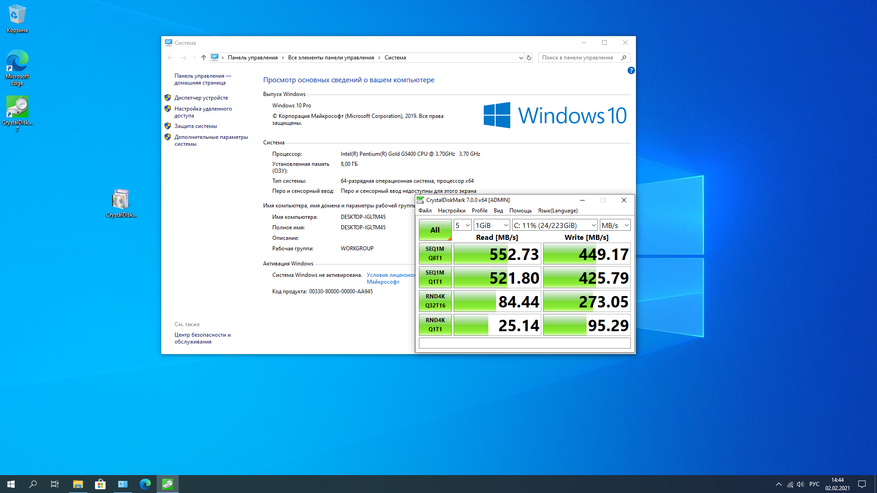Switch to System window taskbar icon

[x=122, y=484]
